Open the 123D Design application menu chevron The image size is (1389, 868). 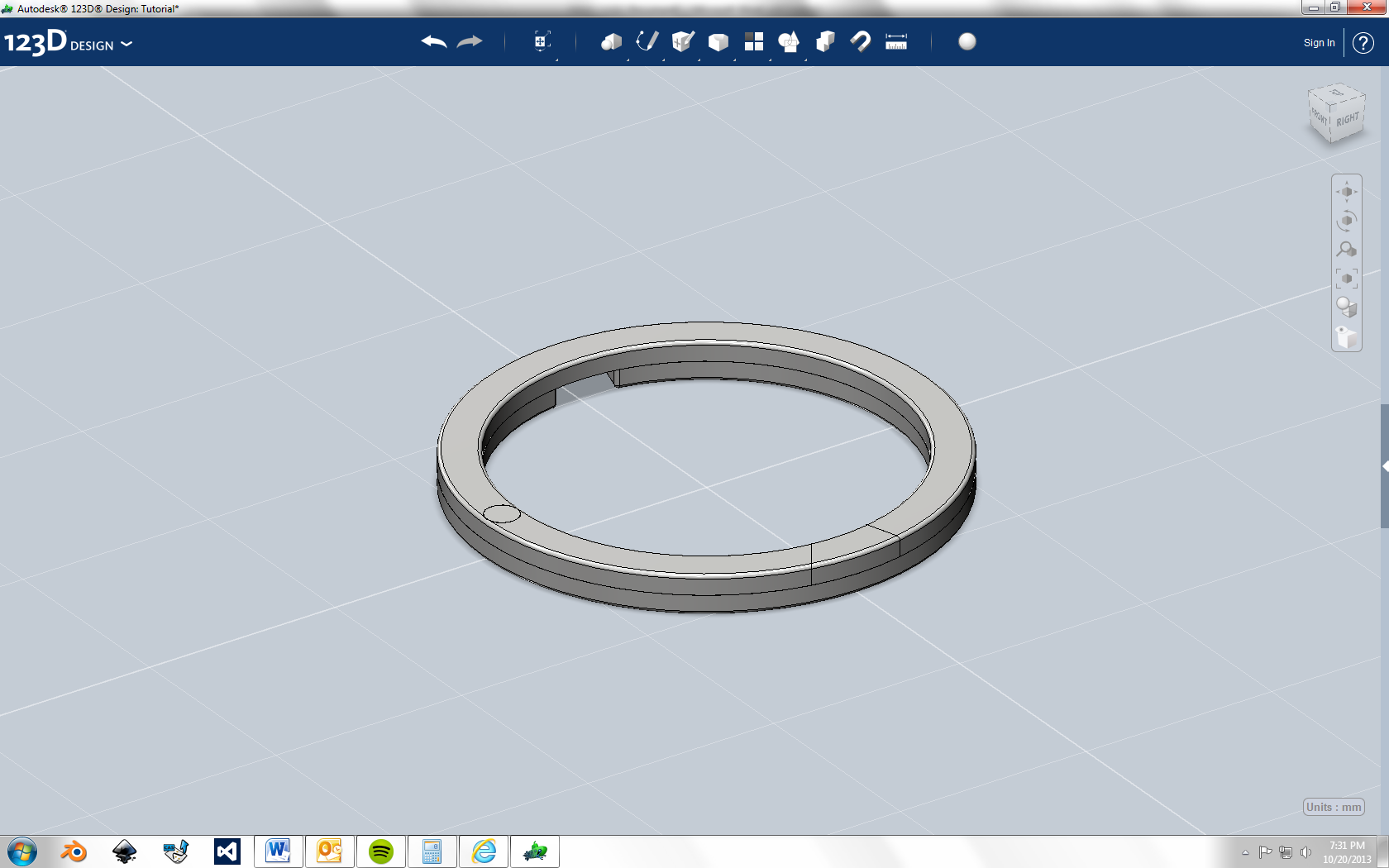tap(128, 45)
